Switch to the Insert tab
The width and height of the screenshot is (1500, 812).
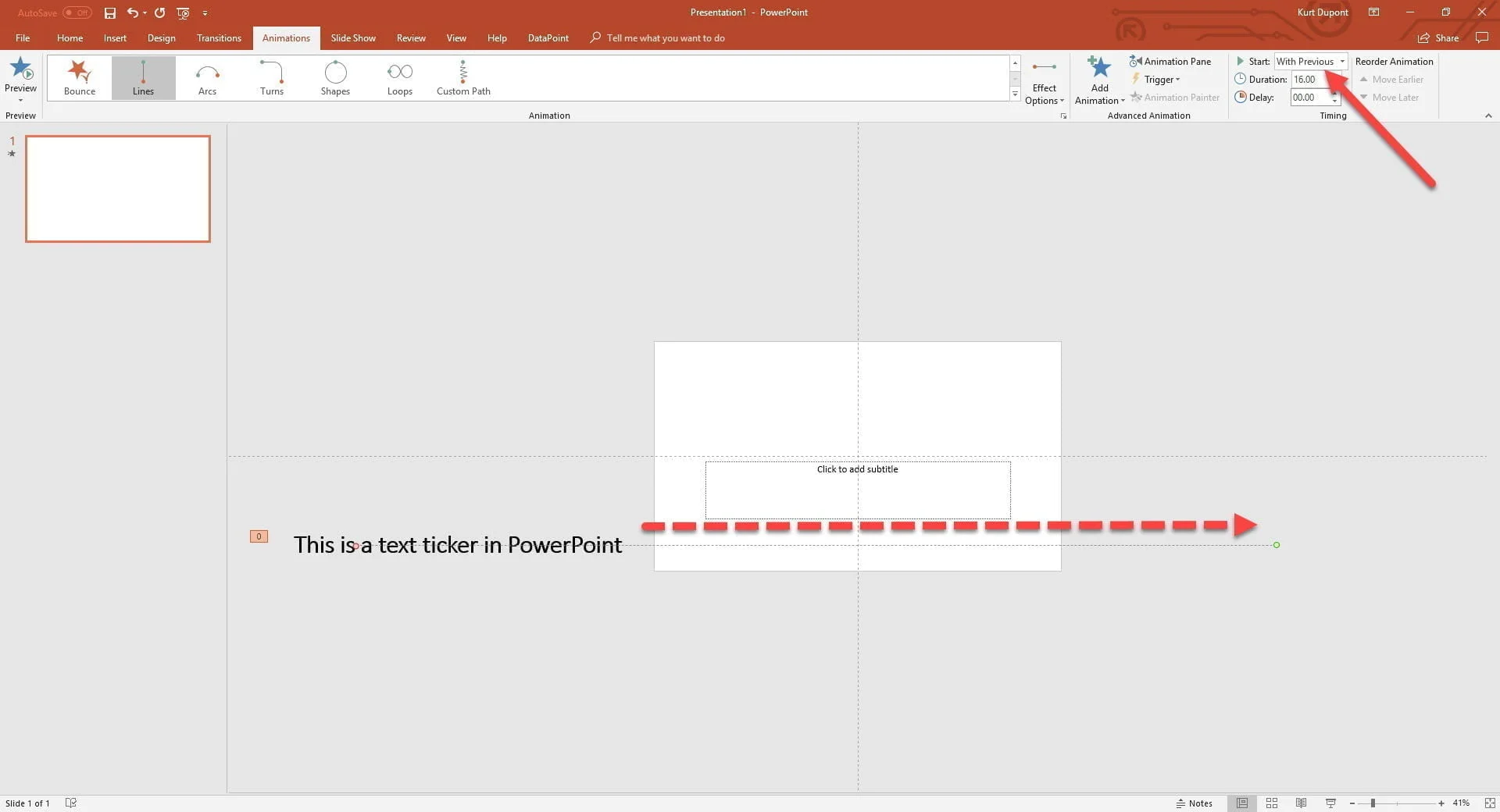[115, 37]
